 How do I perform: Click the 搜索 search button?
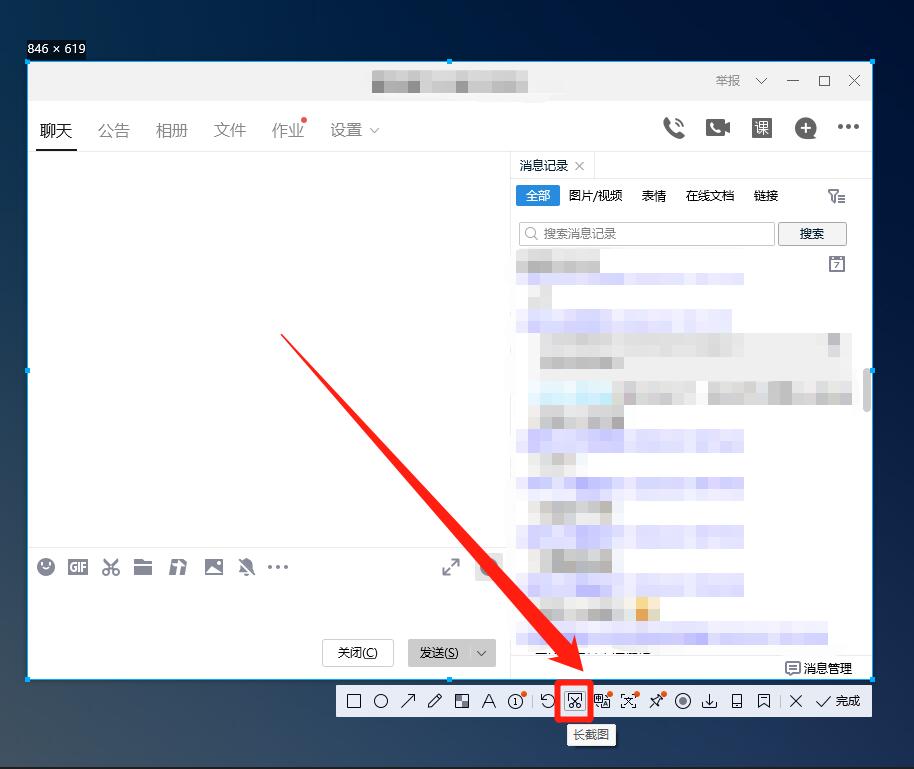click(x=812, y=233)
